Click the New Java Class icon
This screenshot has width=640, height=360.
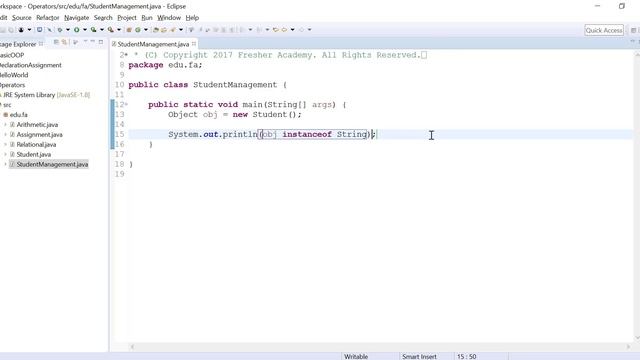138,30
